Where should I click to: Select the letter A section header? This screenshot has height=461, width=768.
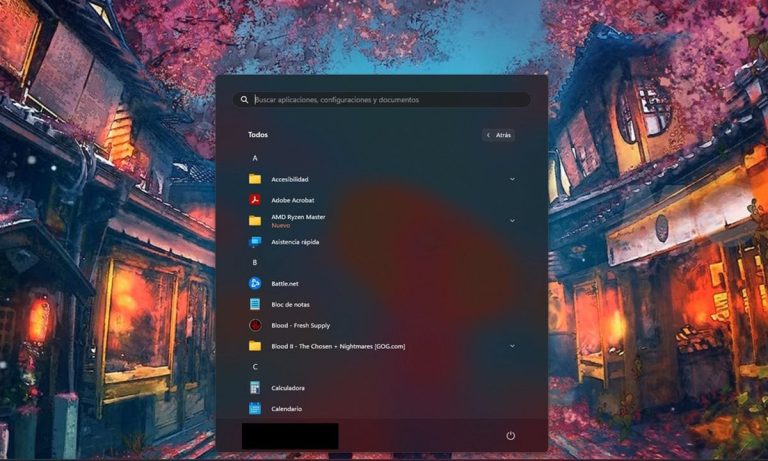click(255, 158)
